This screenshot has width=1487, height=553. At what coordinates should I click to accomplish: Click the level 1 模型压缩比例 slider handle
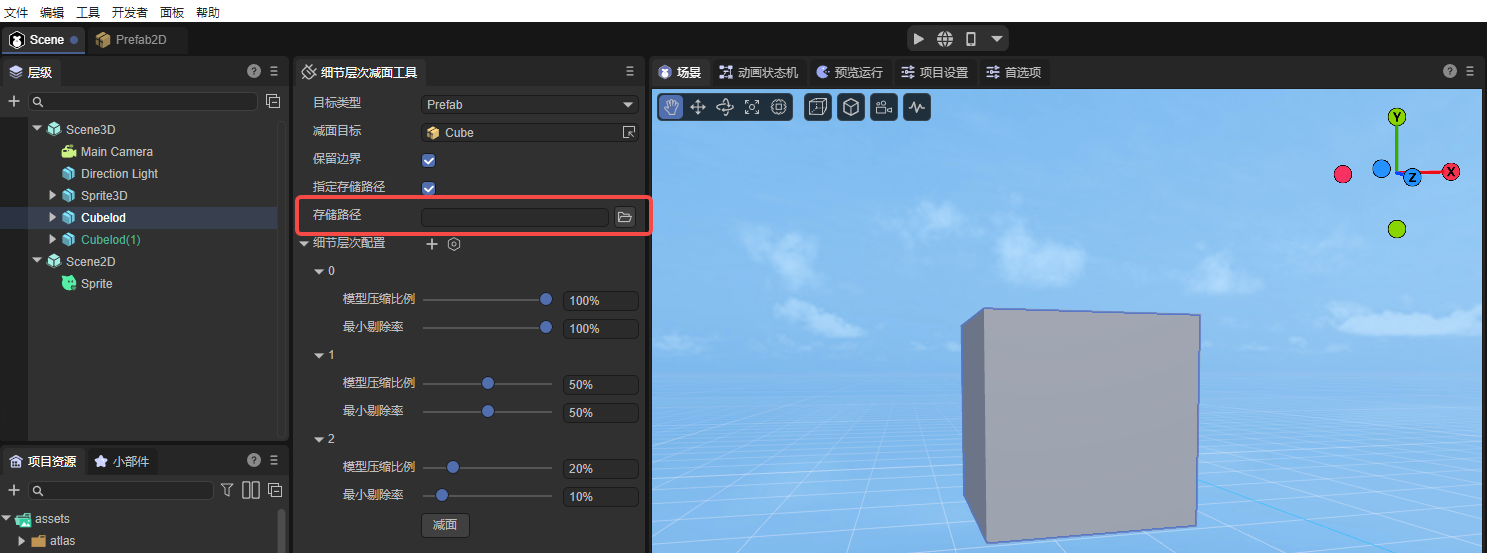(x=488, y=383)
